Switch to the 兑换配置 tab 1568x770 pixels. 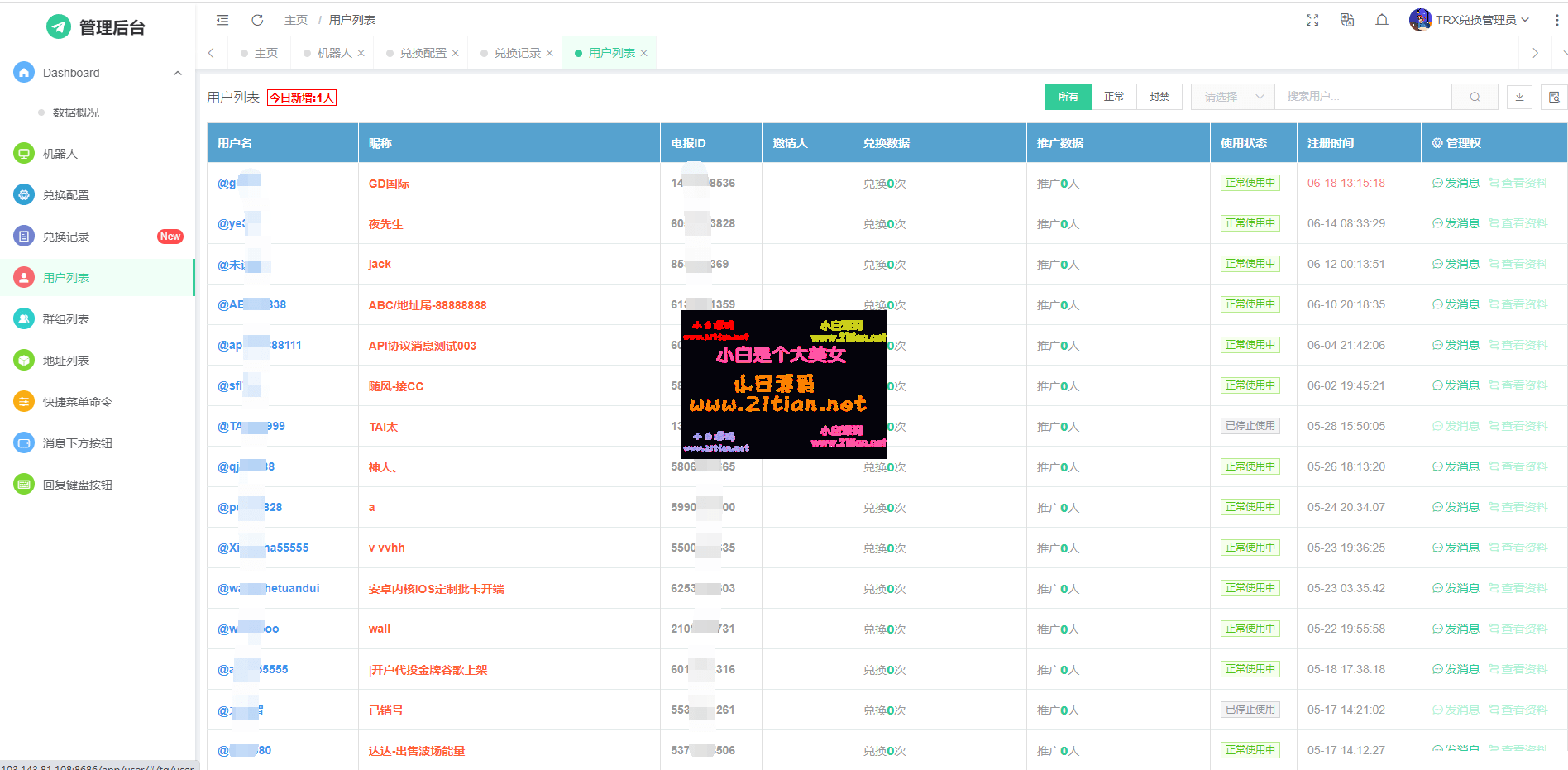click(423, 53)
